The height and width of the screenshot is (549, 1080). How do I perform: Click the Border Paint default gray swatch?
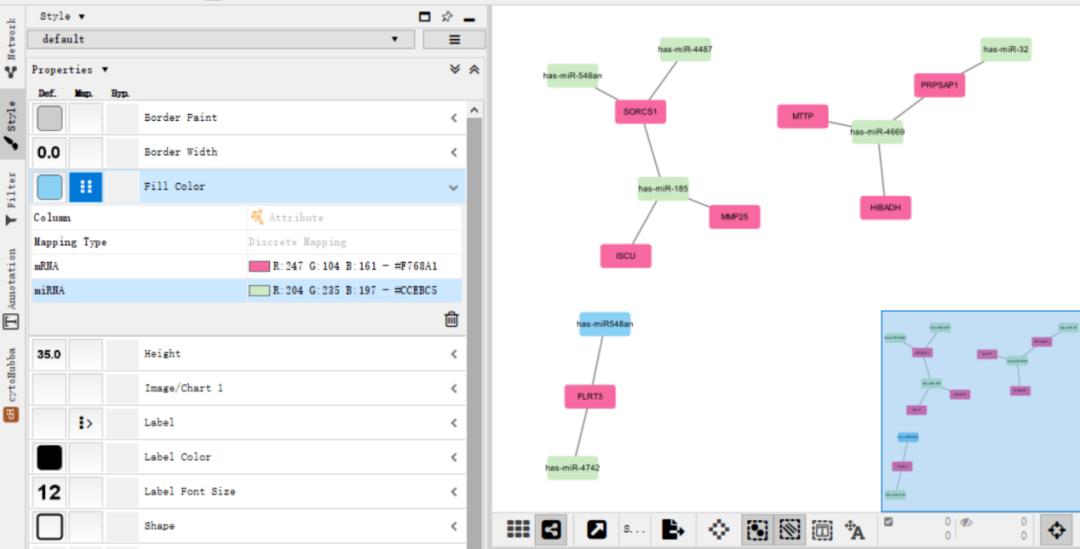50,118
